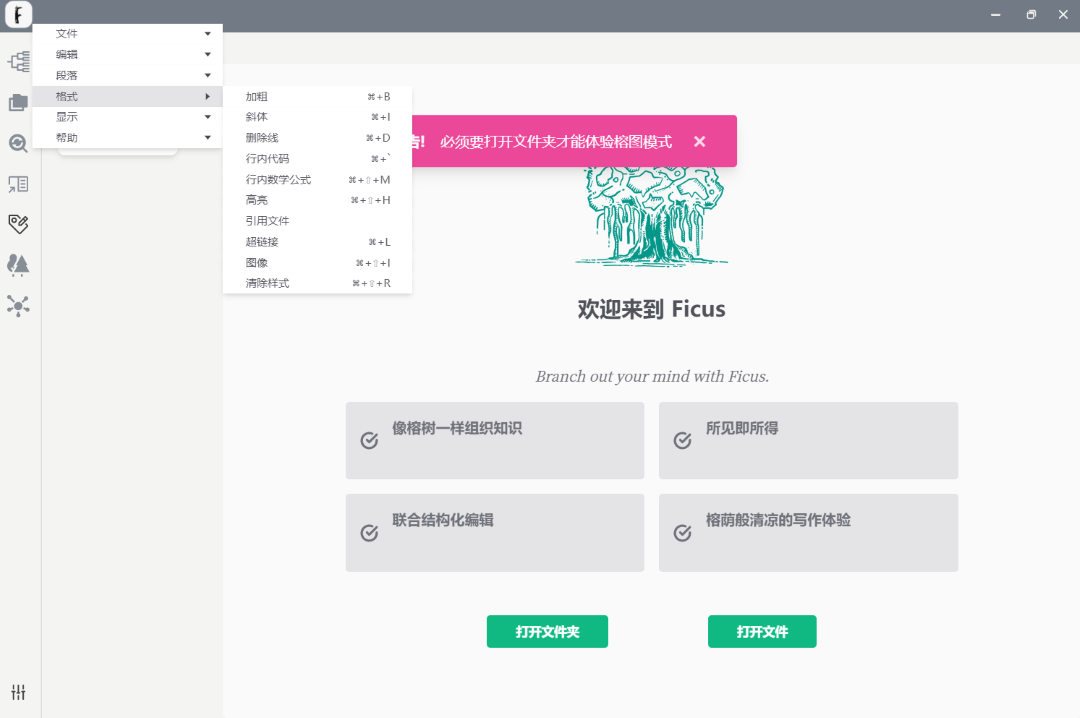
Task: Open the Ficus app logo menu
Action: [18, 15]
